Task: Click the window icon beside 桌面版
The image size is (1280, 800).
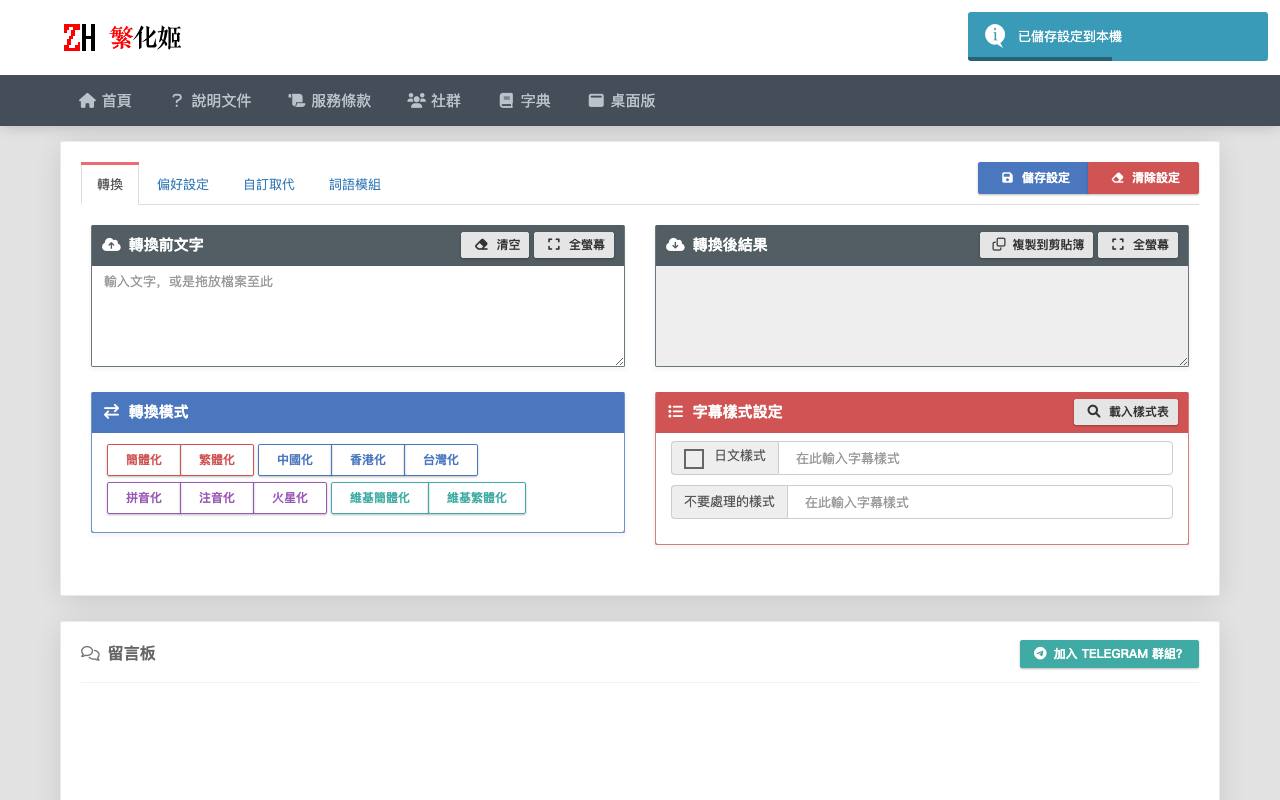Action: click(596, 100)
